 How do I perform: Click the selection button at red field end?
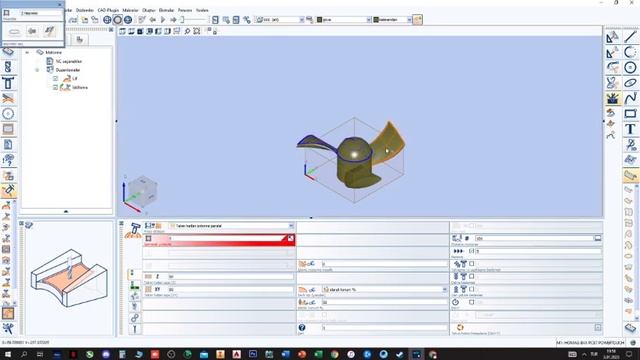(x=290, y=238)
